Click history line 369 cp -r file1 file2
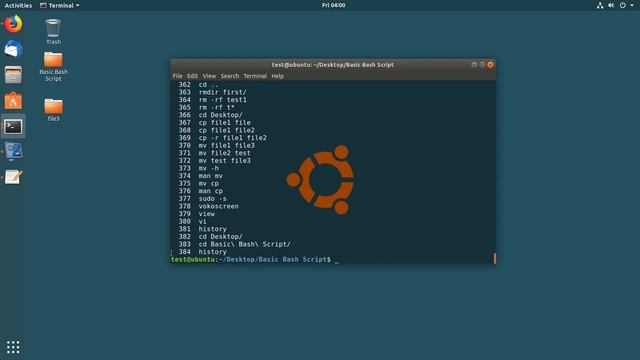The image size is (640, 360). 222,138
